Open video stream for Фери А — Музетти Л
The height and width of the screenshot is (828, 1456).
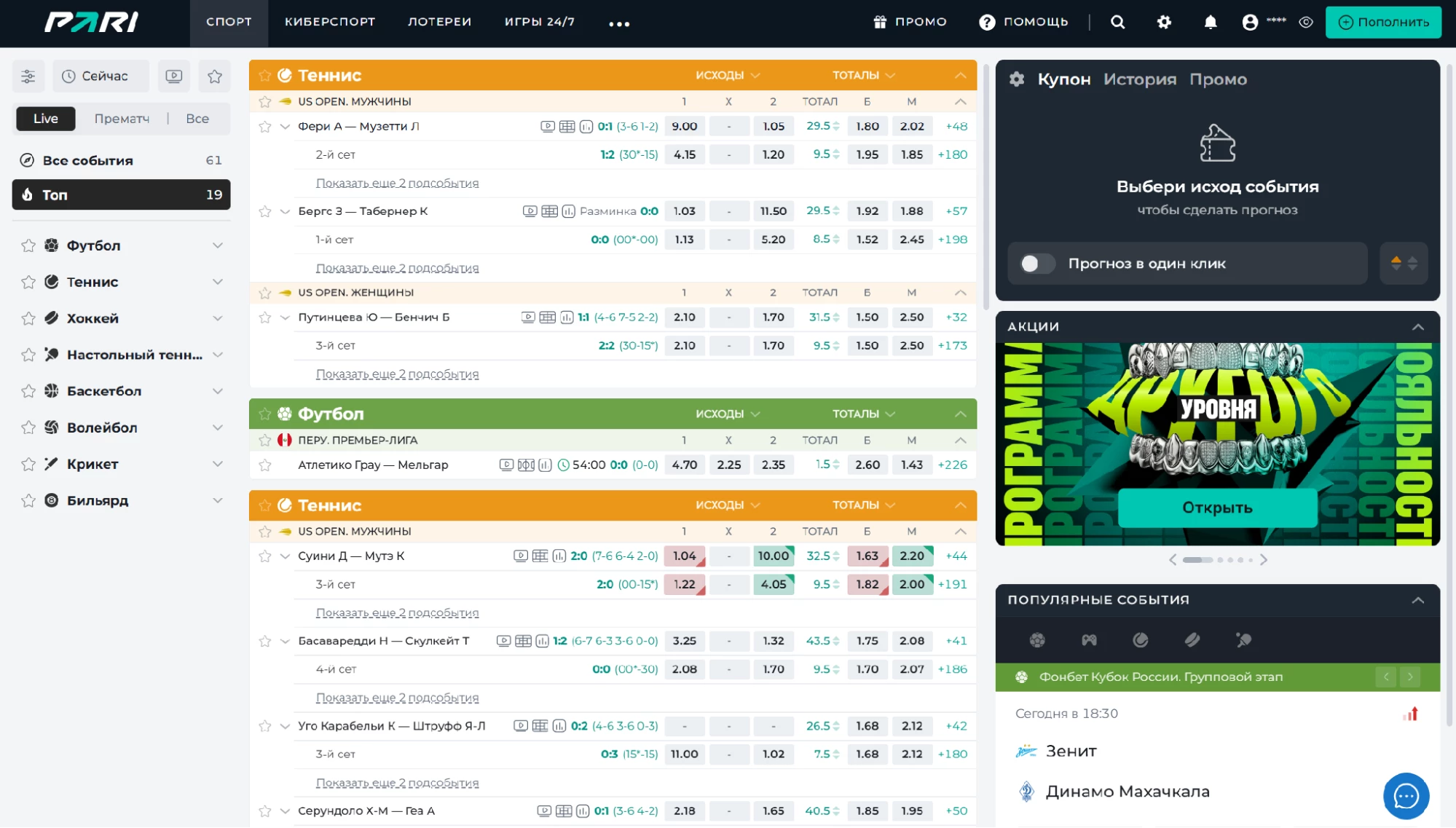tap(548, 127)
